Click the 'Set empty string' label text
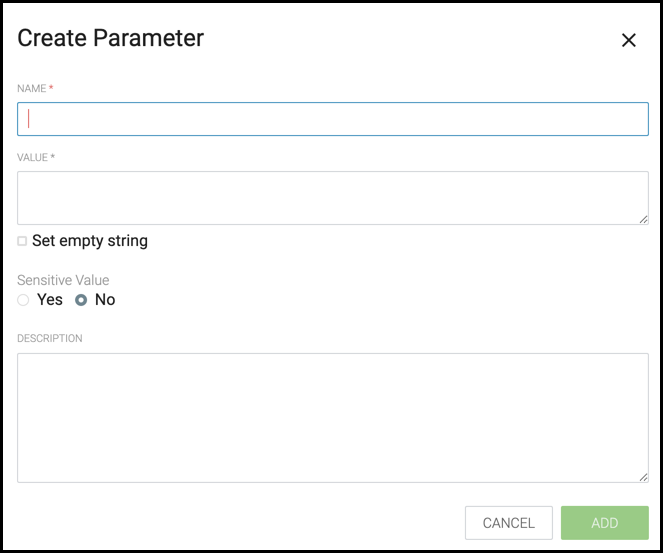The image size is (663, 553). (x=90, y=241)
